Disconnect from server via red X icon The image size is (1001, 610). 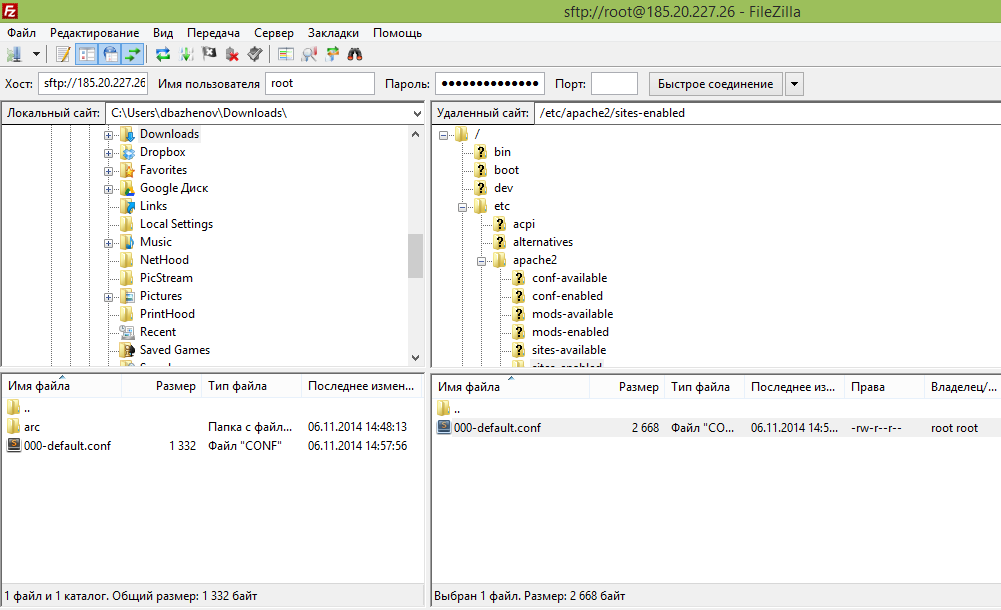click(x=232, y=54)
